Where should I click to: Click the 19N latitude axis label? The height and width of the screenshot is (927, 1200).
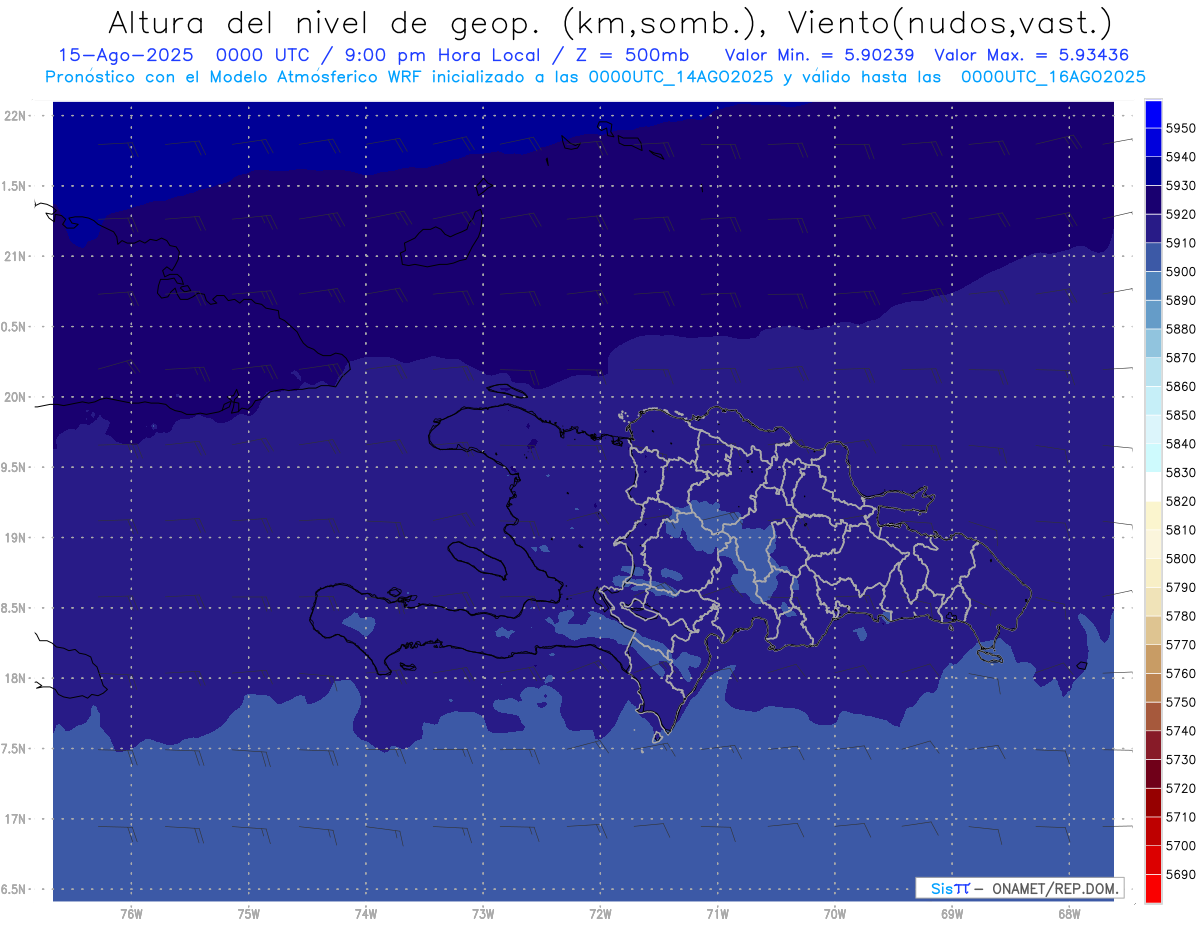click(14, 537)
